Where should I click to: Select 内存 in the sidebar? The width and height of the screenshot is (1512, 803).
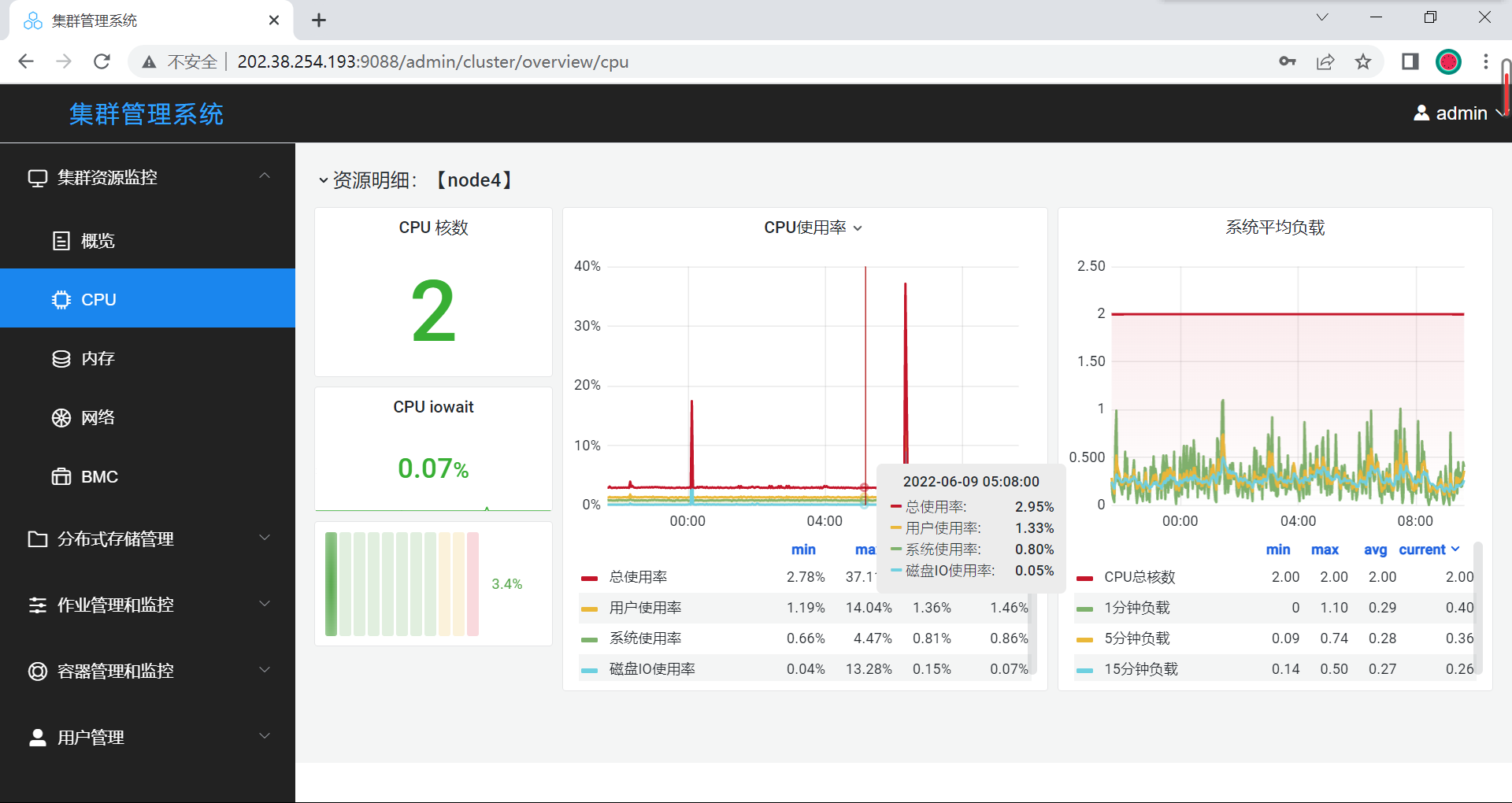point(98,359)
